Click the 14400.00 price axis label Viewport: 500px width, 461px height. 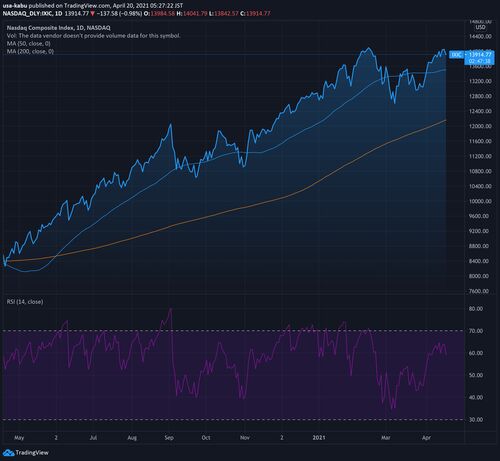pyautogui.click(x=480, y=36)
